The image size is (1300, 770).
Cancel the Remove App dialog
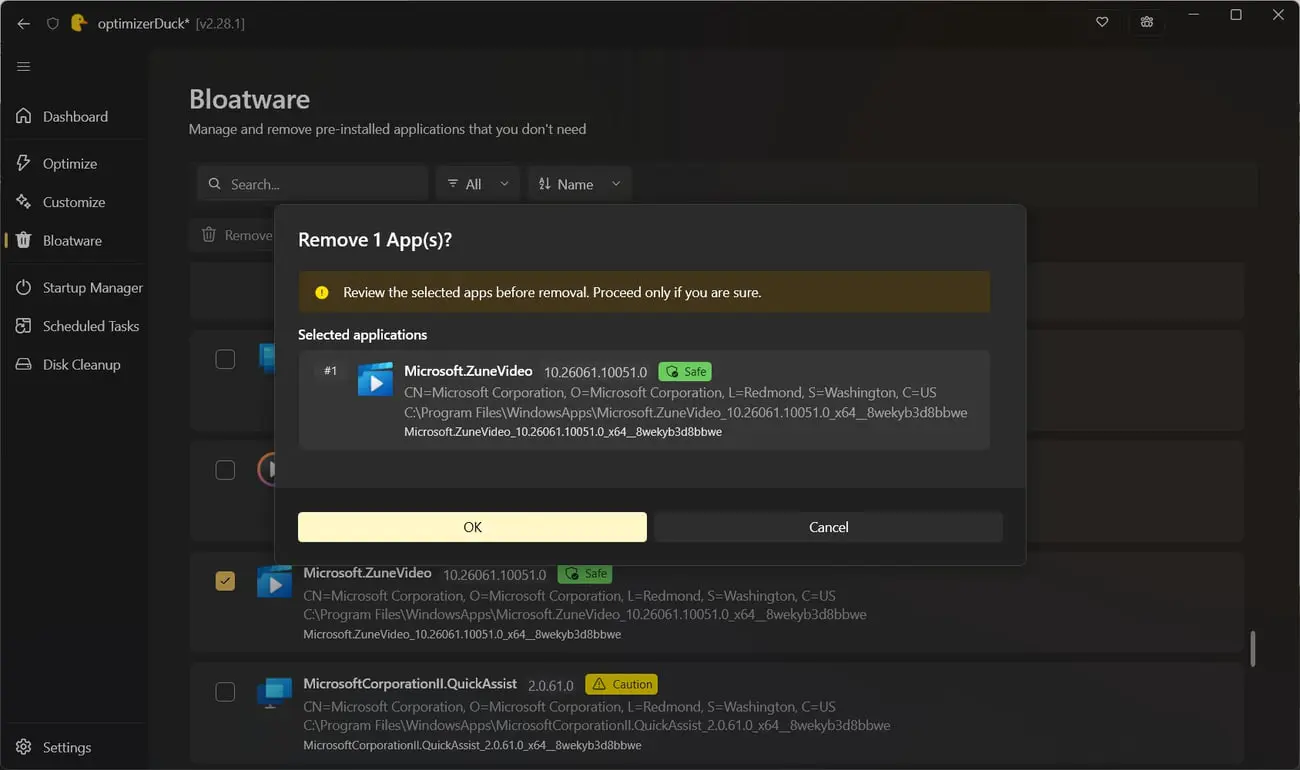[828, 527]
